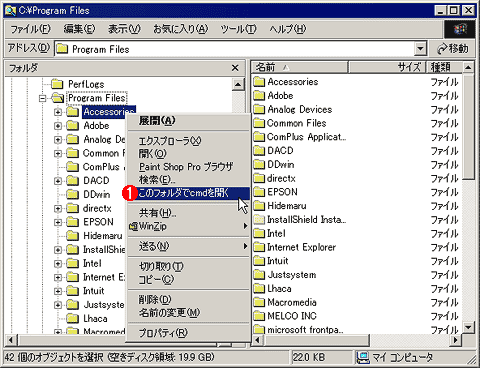The height and width of the screenshot is (368, 480).
Task: Open the 編集(E) menu
Action: (x=79, y=29)
